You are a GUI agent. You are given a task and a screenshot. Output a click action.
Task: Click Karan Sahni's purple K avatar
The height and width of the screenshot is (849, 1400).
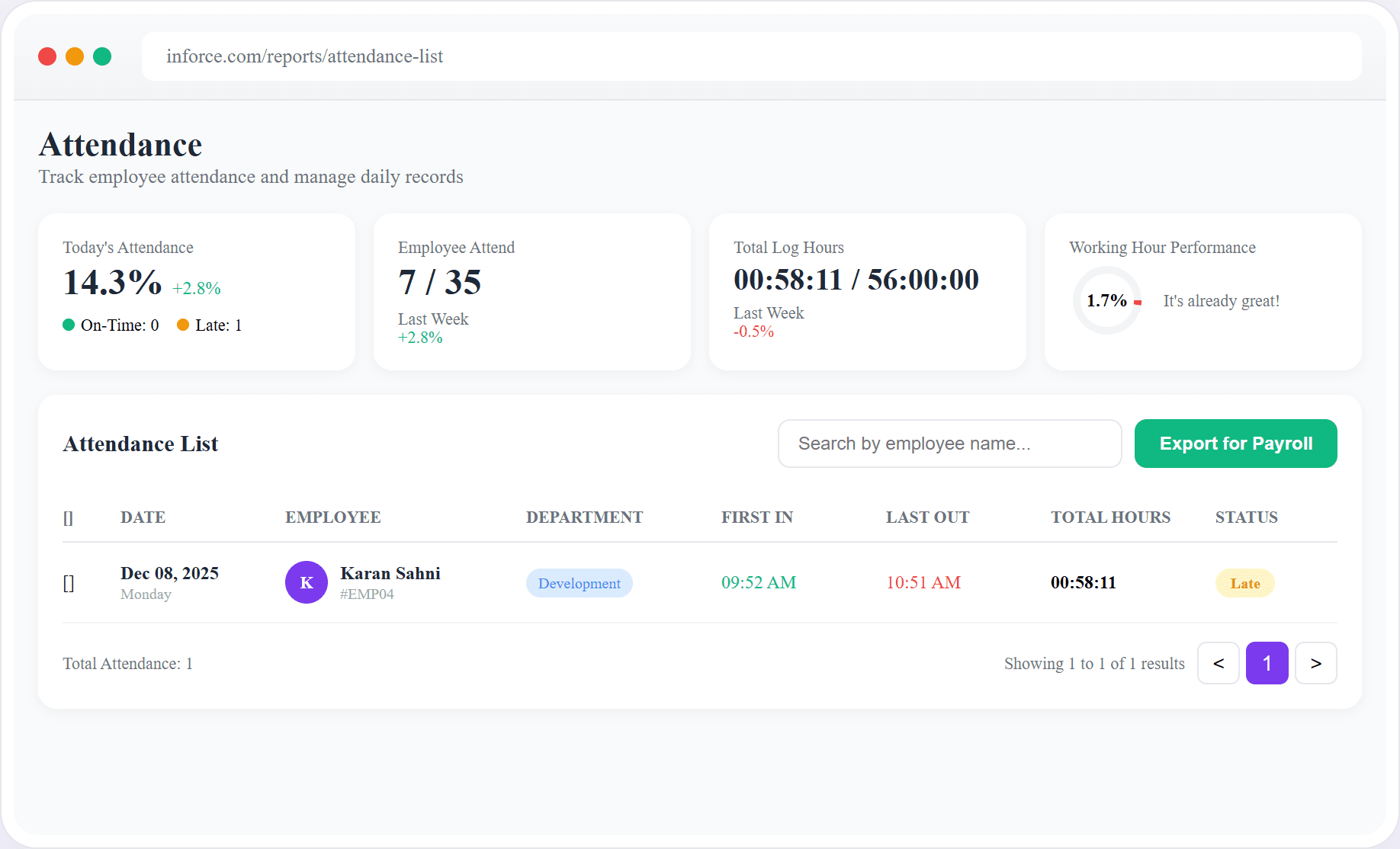pyautogui.click(x=307, y=582)
